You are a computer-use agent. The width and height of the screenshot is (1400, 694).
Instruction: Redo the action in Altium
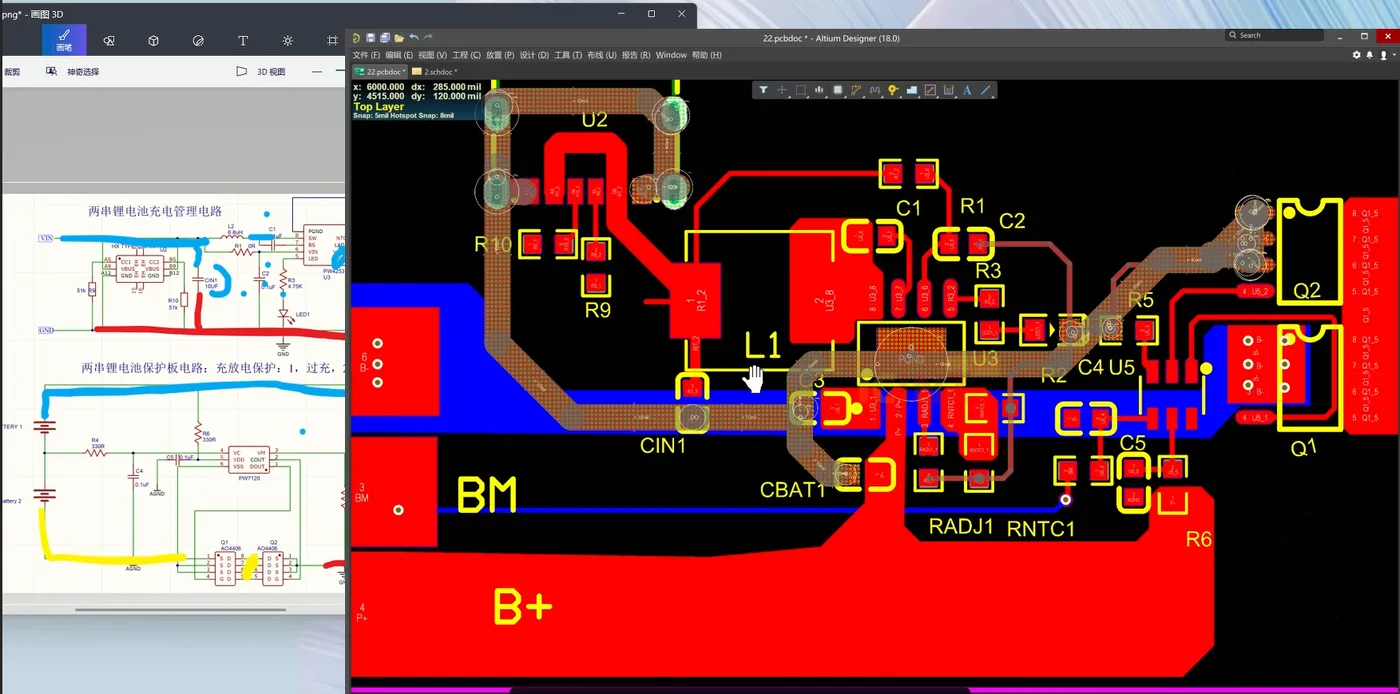[x=428, y=38]
